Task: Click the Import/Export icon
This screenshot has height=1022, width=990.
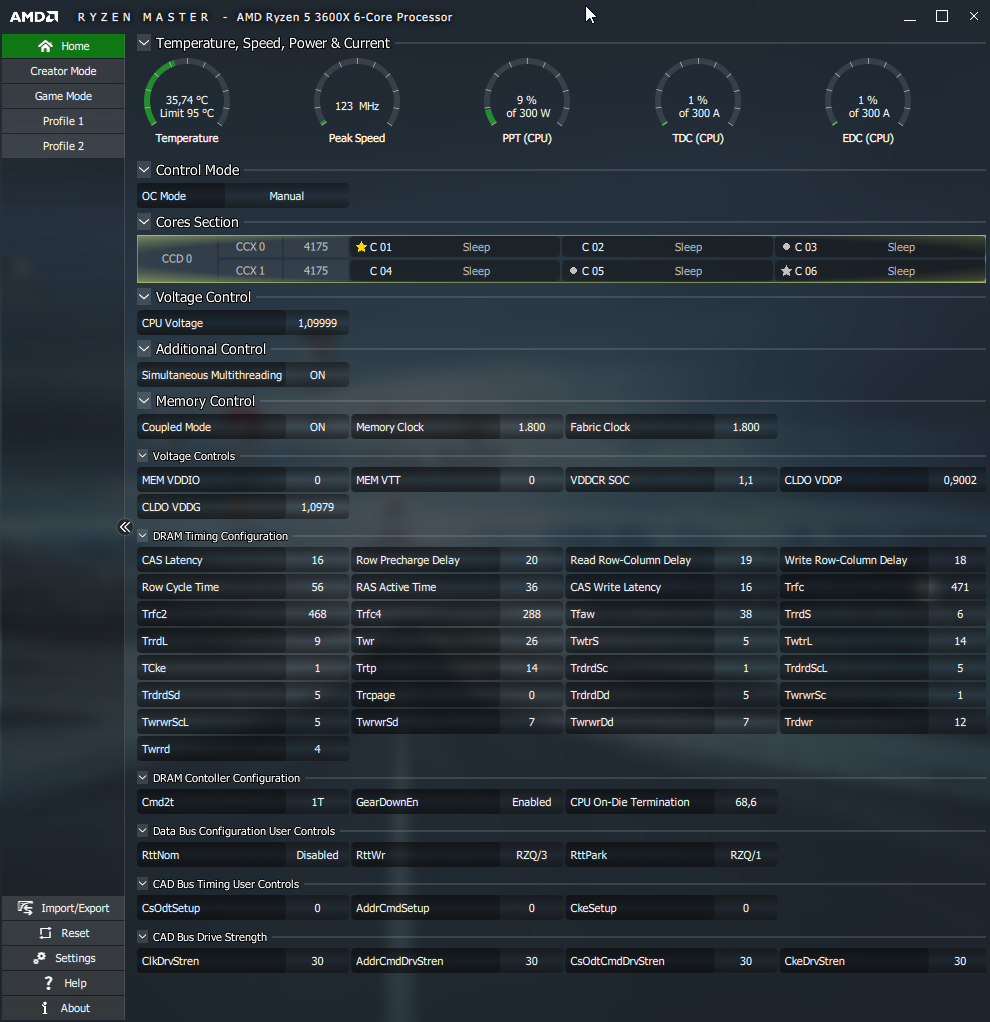Action: tap(25, 908)
